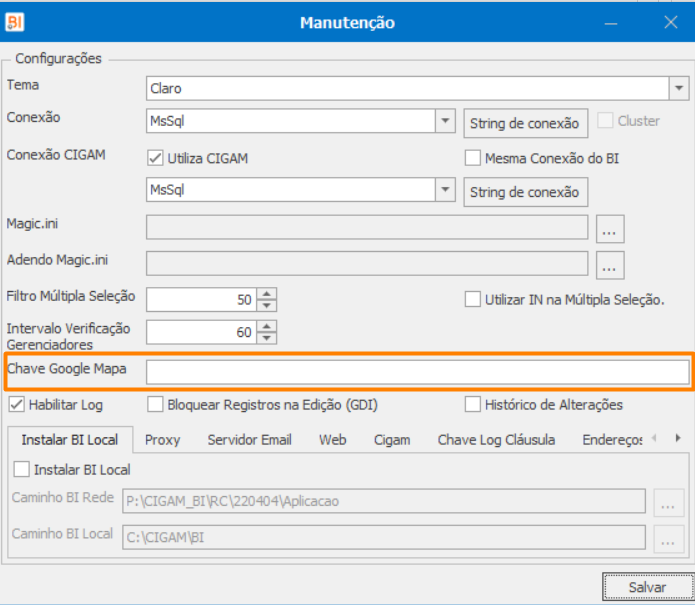Browse for Magic.ini file with ellipsis button
This screenshot has height=605, width=695.
[610, 229]
